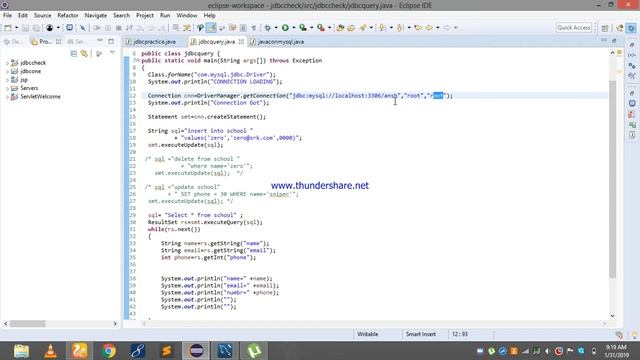Toggle Show Whitespace Characters pilcrow icon

coord(254,28)
